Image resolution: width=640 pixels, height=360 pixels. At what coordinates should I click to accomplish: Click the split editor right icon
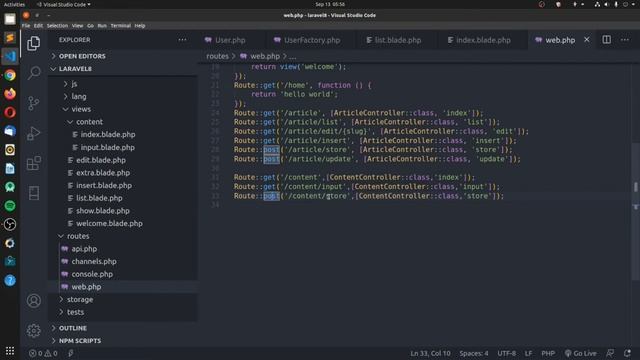pos(607,40)
